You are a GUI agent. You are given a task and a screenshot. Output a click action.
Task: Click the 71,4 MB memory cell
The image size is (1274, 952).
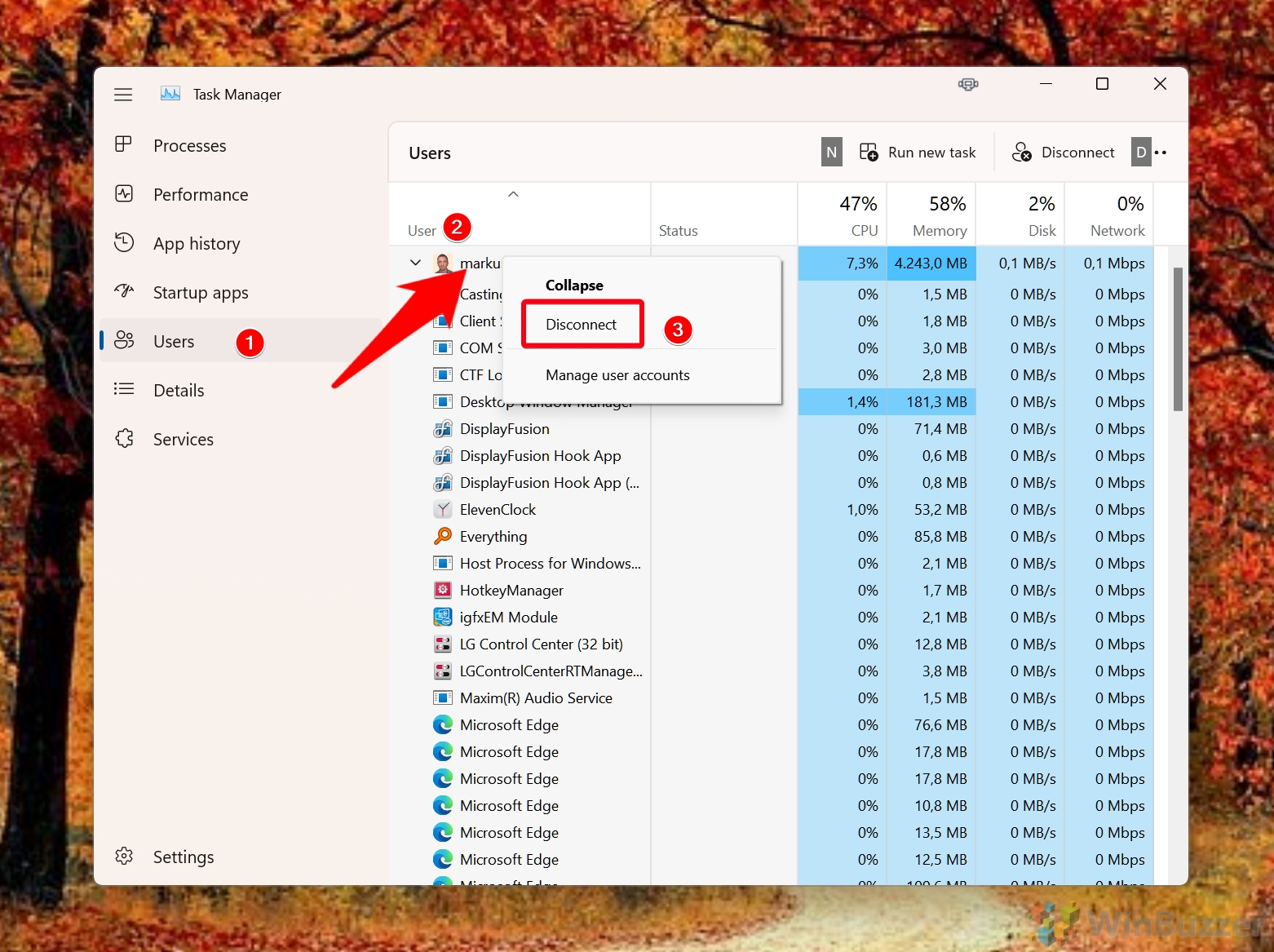(931, 429)
